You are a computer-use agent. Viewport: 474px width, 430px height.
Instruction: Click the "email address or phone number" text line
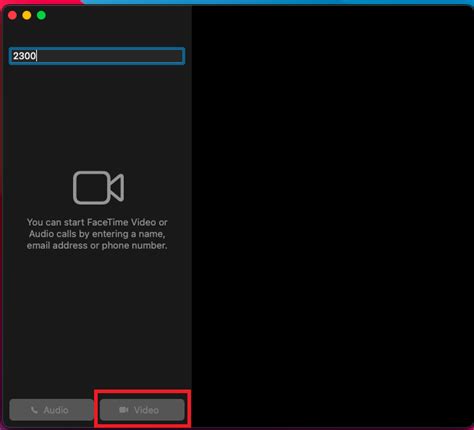[x=97, y=246]
